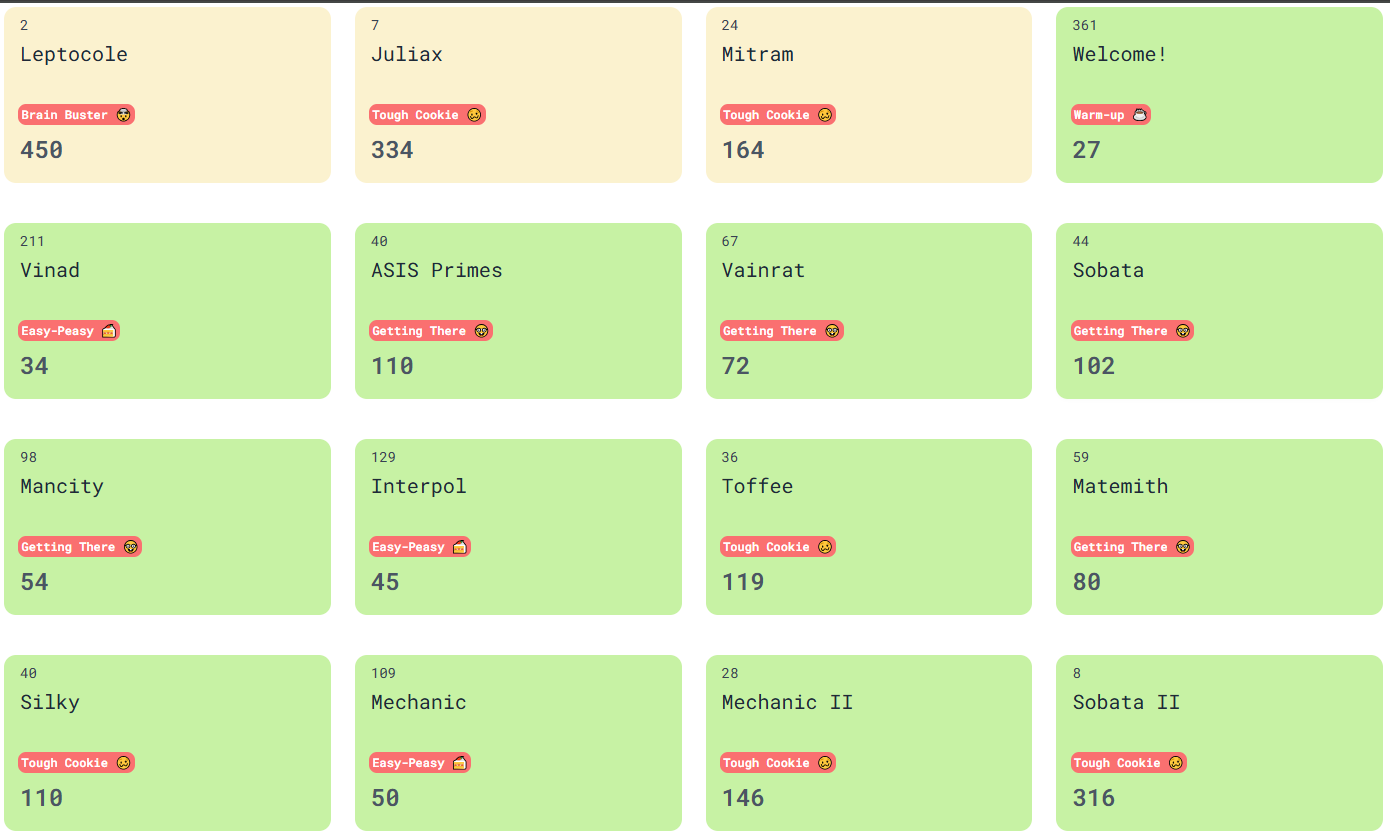The width and height of the screenshot is (1390, 839).
Task: Click the cake icon on Mechanic's Easy-Peasy tag
Action: coord(460,763)
